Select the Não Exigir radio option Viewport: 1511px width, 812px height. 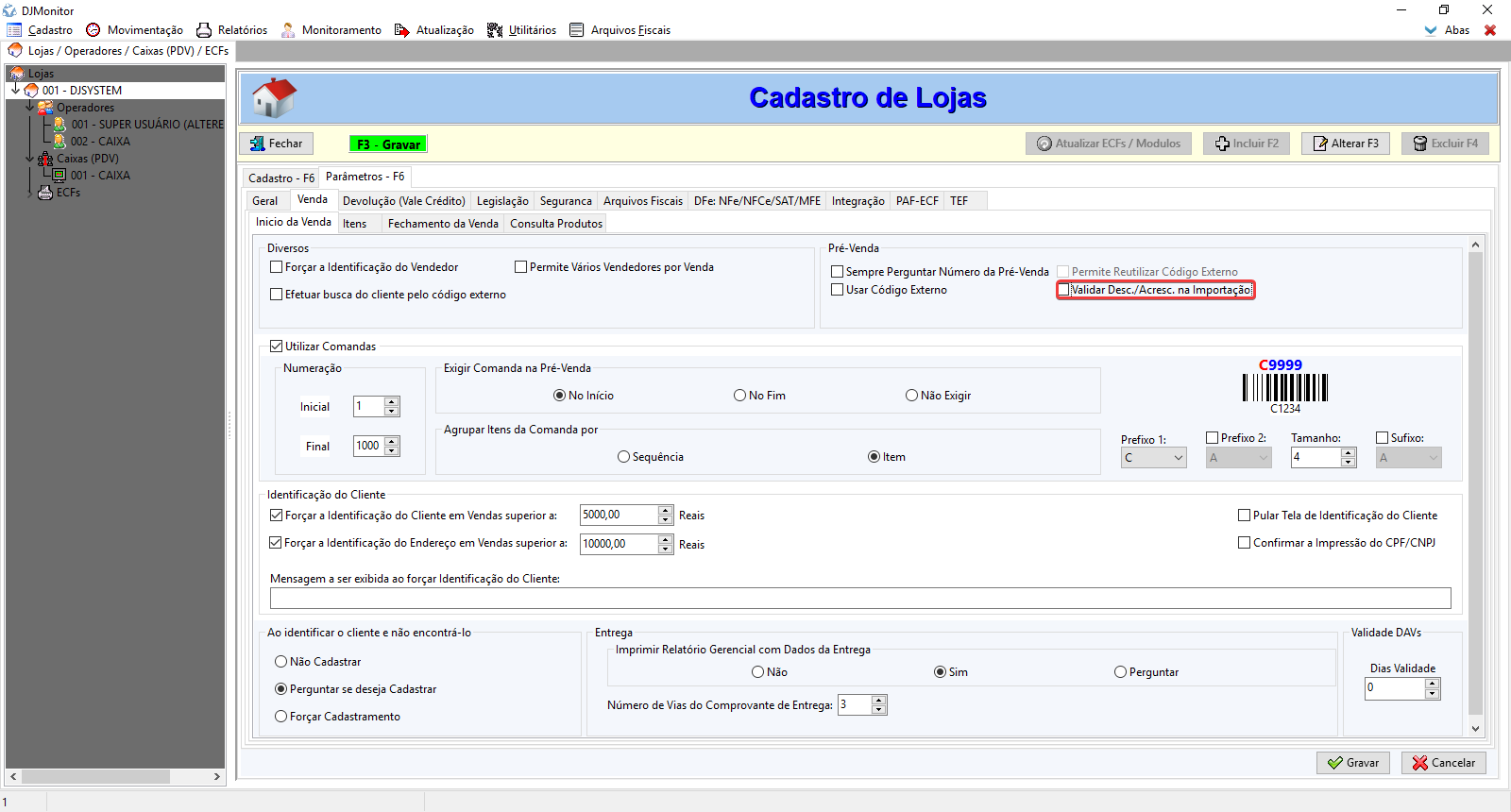911,396
